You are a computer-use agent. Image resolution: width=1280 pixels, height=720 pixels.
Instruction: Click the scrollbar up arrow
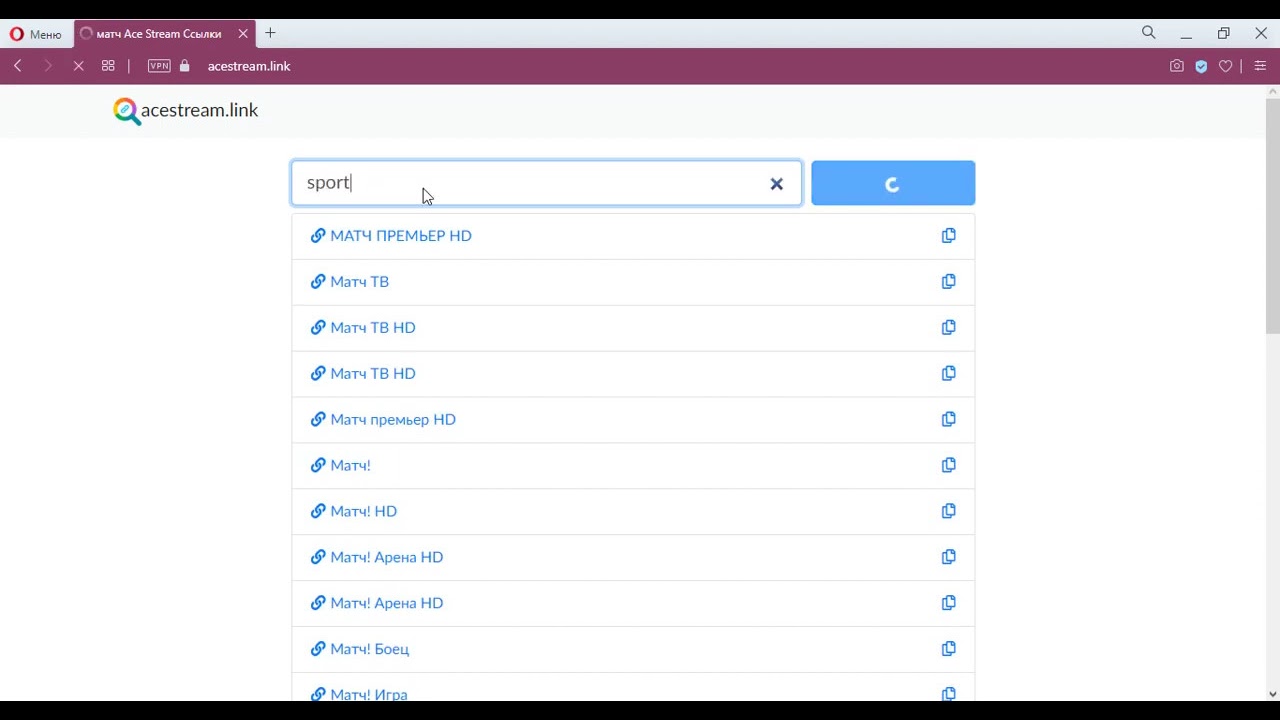point(1272,91)
